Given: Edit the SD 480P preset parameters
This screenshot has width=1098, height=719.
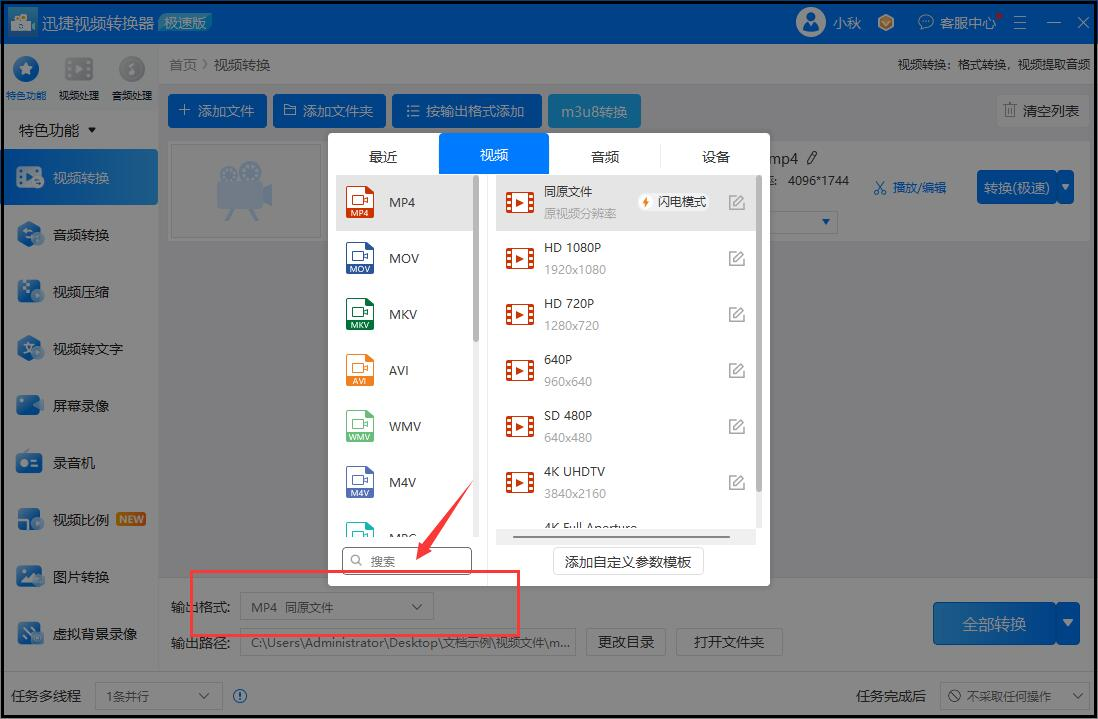Looking at the screenshot, I should tap(736, 426).
